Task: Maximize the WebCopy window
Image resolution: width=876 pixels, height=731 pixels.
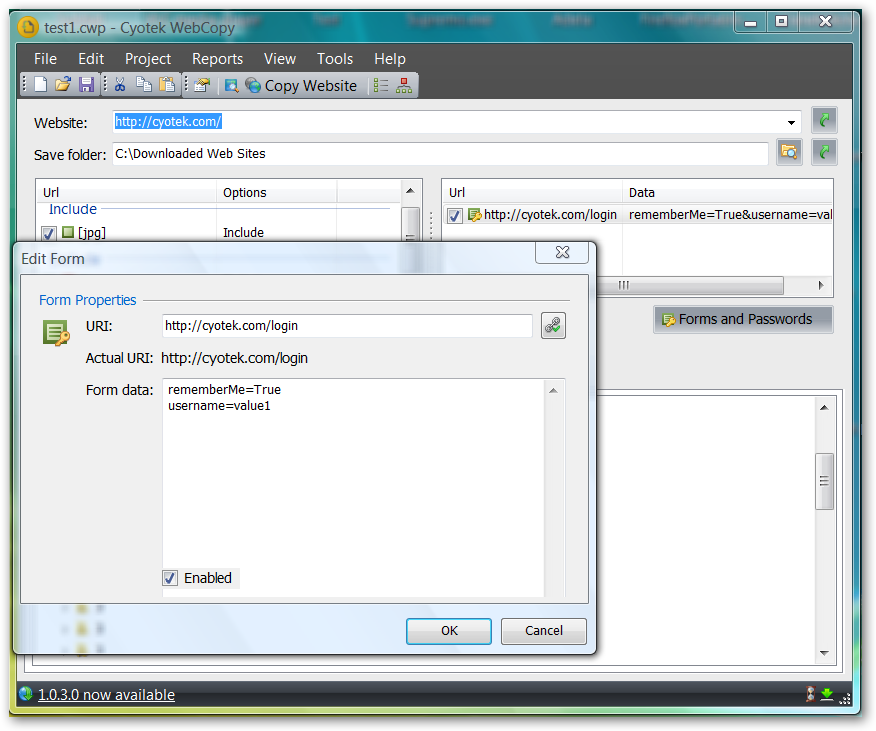Action: click(x=782, y=21)
